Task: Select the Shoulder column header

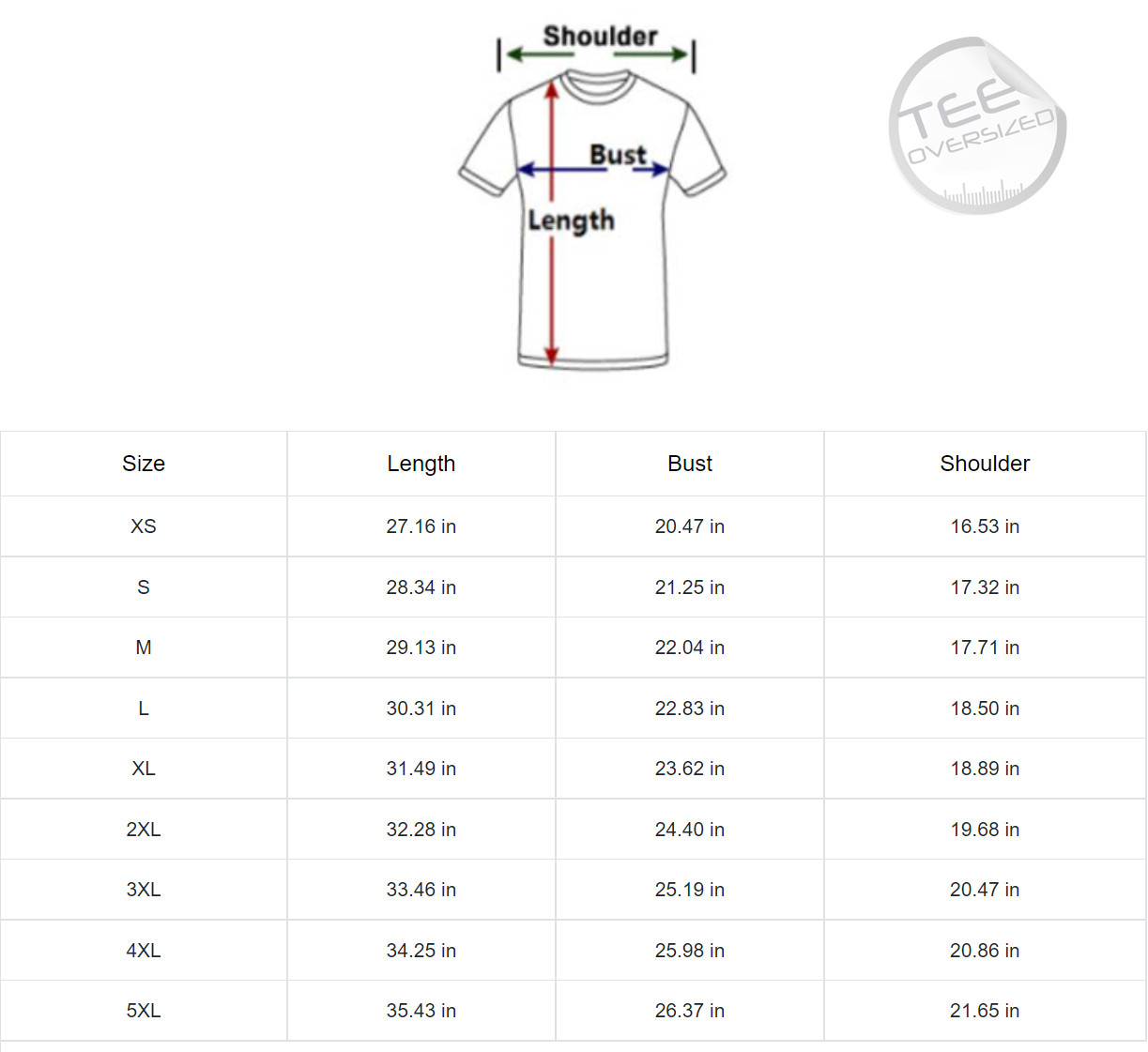Action: coord(986,464)
